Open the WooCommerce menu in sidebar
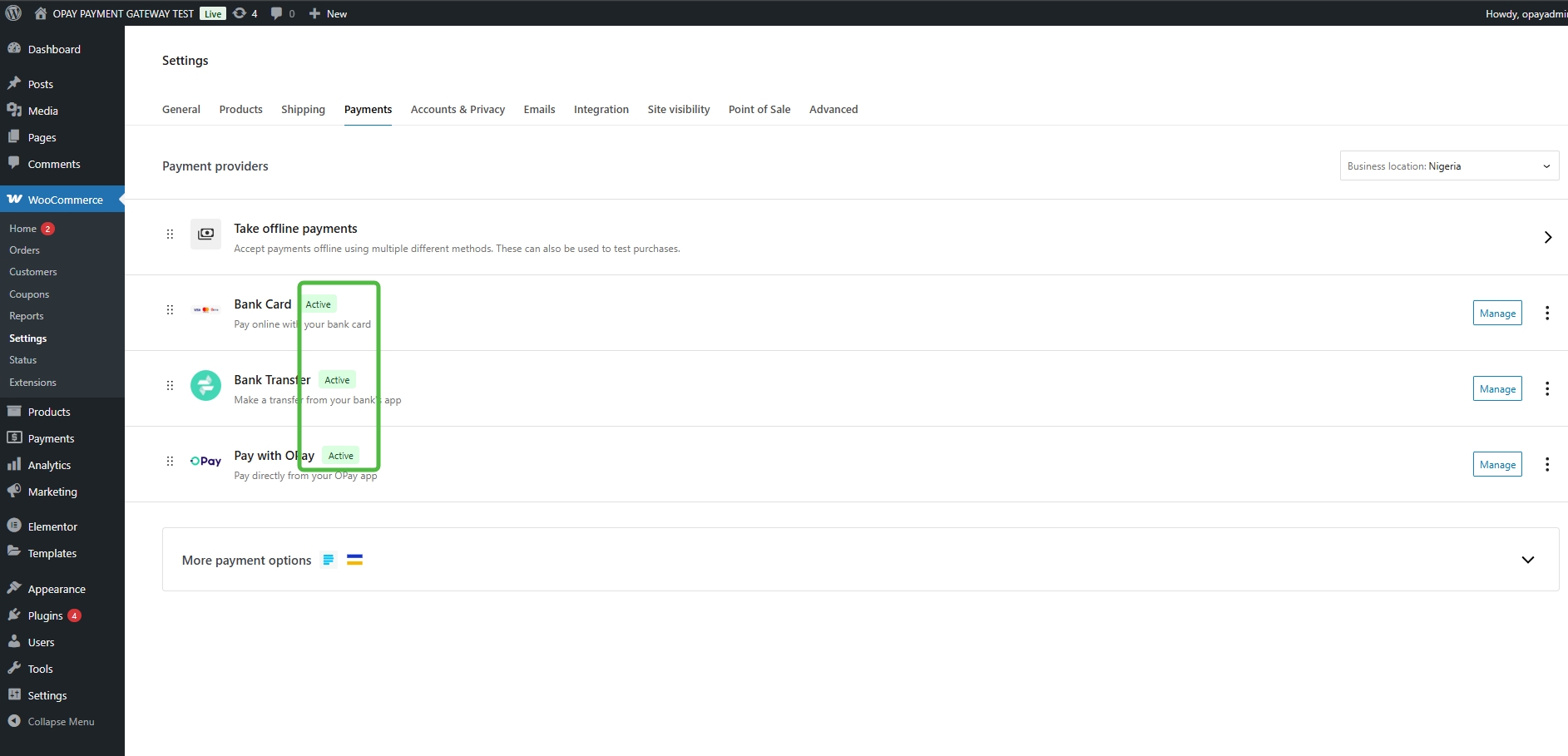The width and height of the screenshot is (1568, 756). [x=62, y=199]
